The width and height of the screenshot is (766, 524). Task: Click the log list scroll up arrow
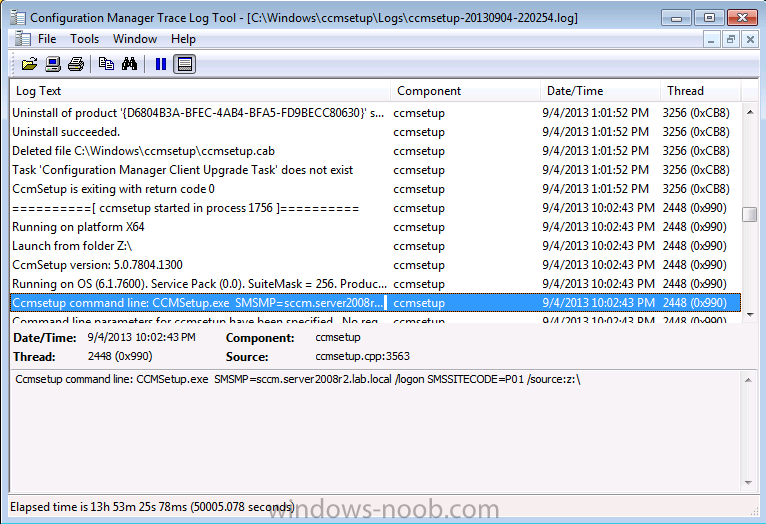[750, 112]
